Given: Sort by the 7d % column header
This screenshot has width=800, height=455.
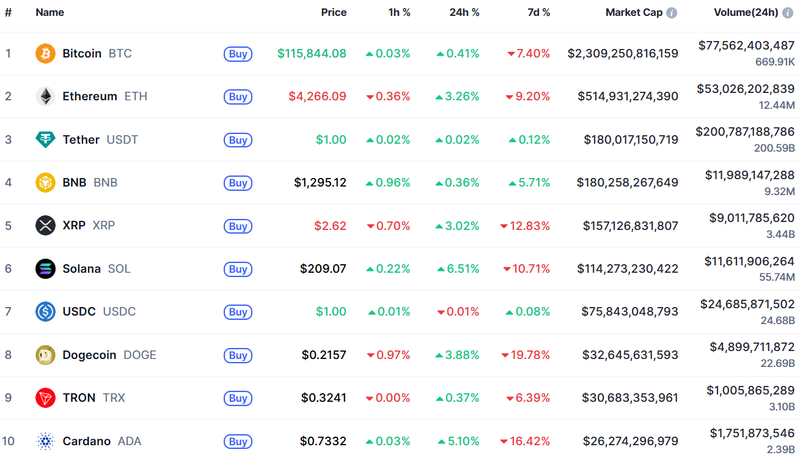Looking at the screenshot, I should 538,13.
